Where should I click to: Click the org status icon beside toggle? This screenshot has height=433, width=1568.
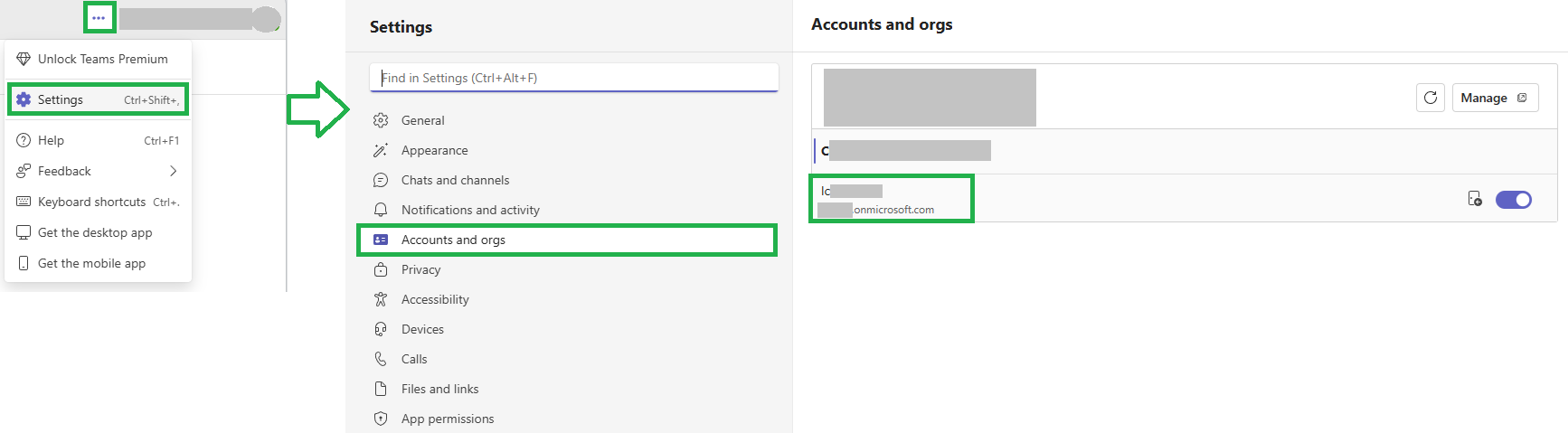coord(1475,199)
